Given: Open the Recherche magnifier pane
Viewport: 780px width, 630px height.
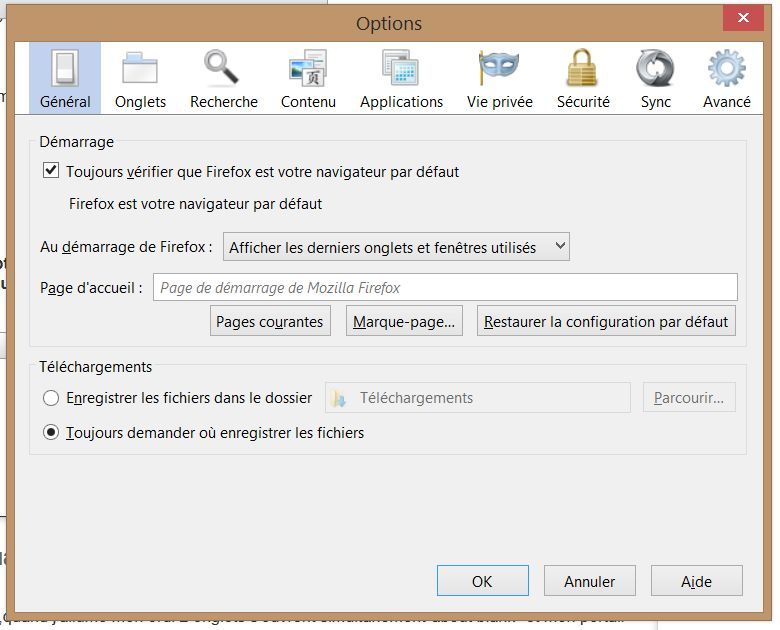Looking at the screenshot, I should [224, 79].
